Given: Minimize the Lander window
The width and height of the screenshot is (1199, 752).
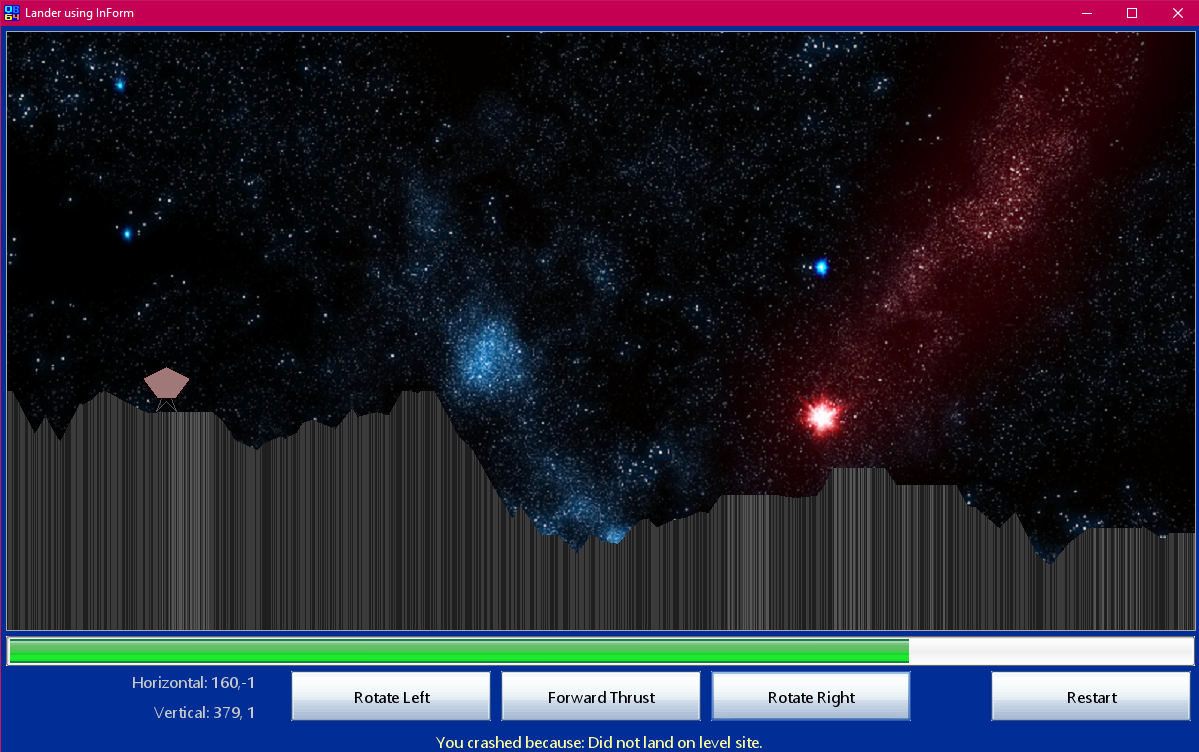Looking at the screenshot, I should point(1086,13).
